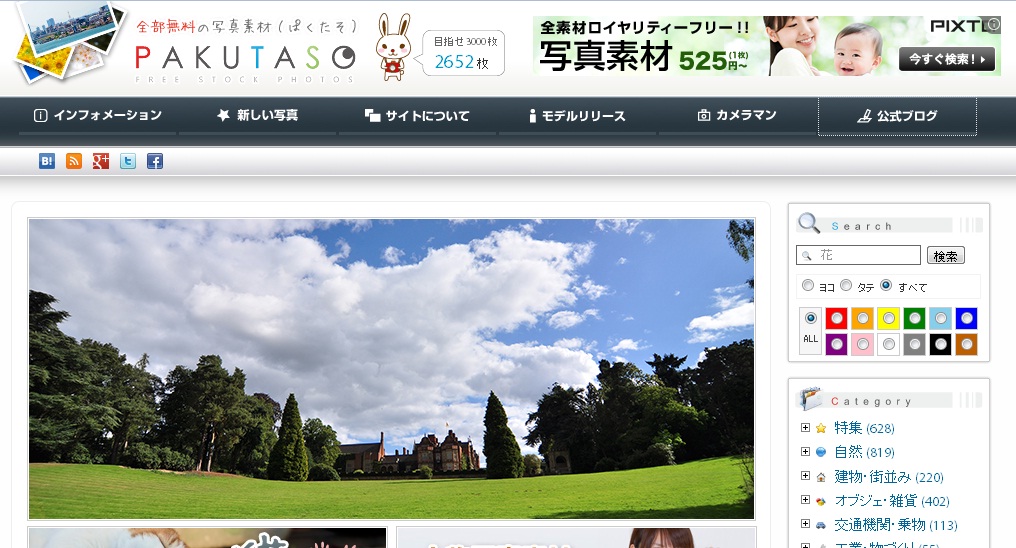
Task: Open the 新しい写真 menu item
Action: [257, 116]
